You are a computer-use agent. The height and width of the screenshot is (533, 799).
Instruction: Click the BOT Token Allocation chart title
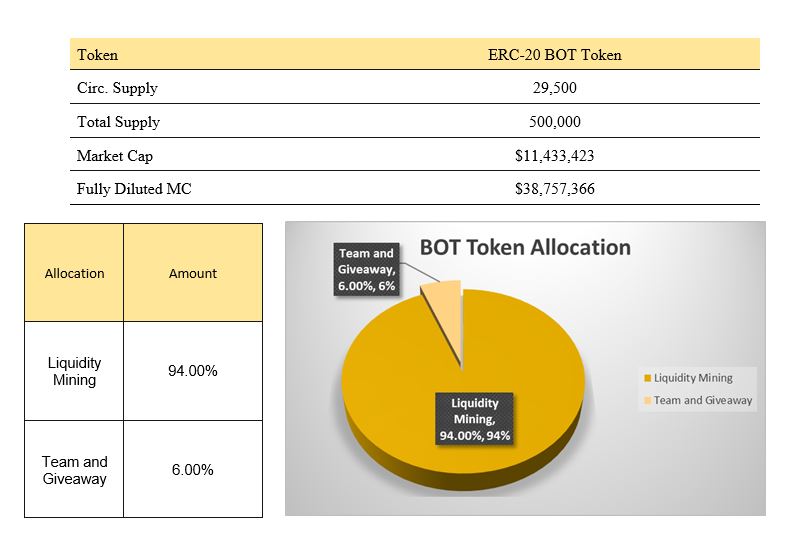click(x=525, y=247)
